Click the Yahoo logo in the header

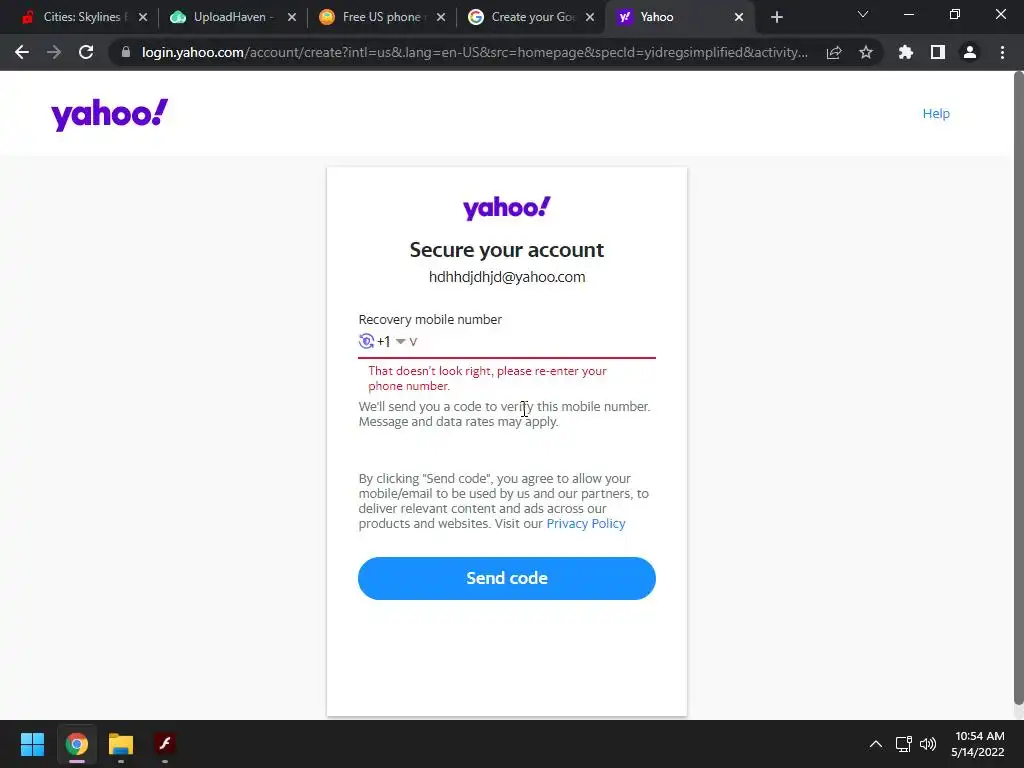[x=109, y=114]
